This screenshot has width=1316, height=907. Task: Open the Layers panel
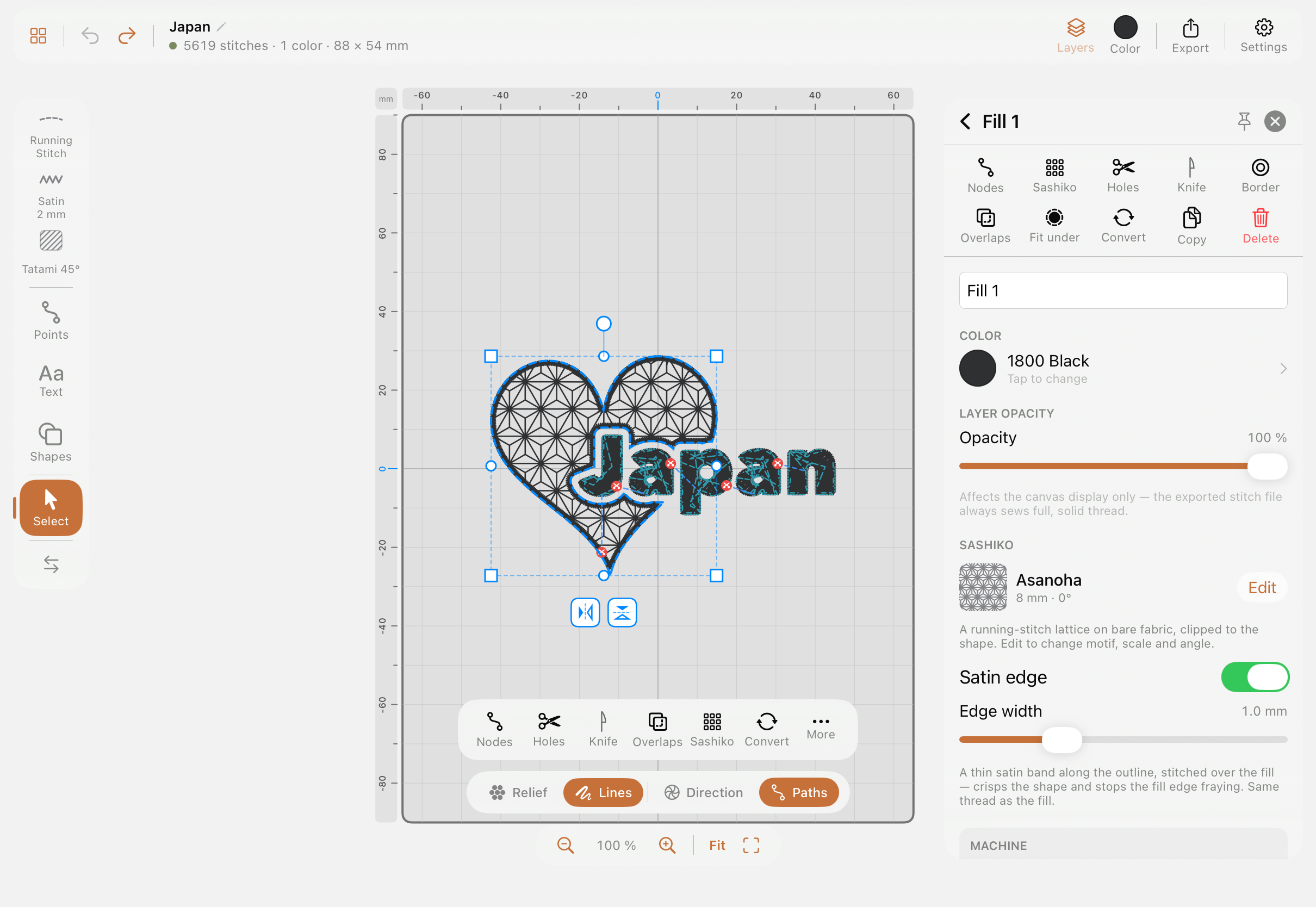(x=1075, y=35)
